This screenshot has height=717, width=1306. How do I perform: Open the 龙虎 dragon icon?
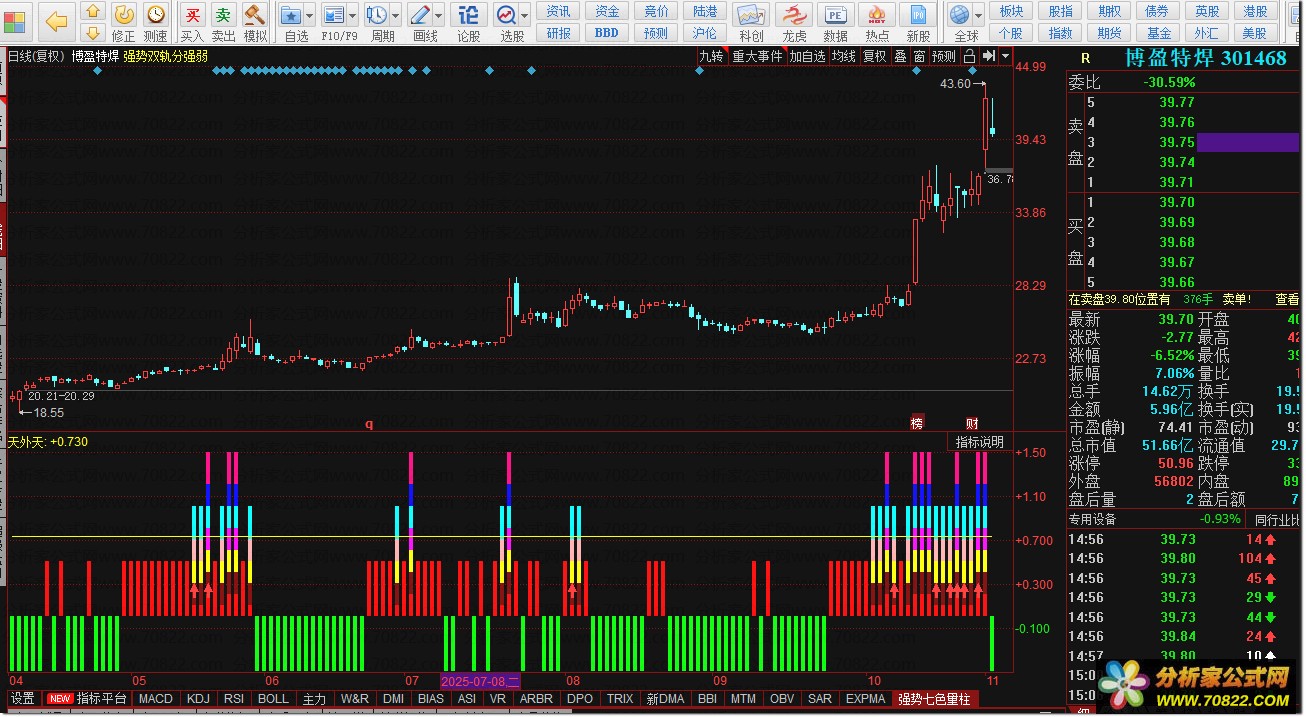(x=794, y=22)
